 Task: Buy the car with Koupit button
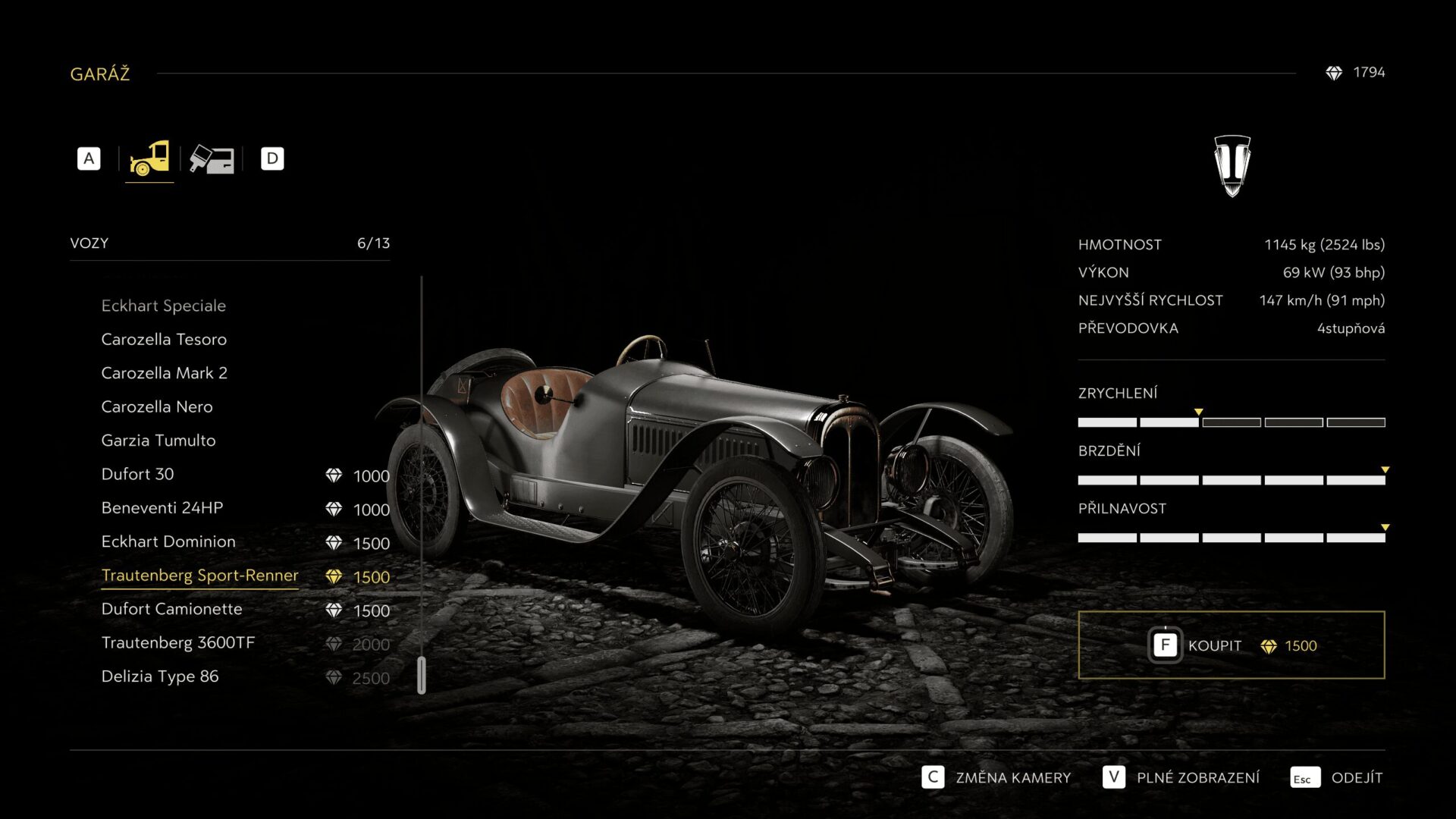click(1232, 645)
